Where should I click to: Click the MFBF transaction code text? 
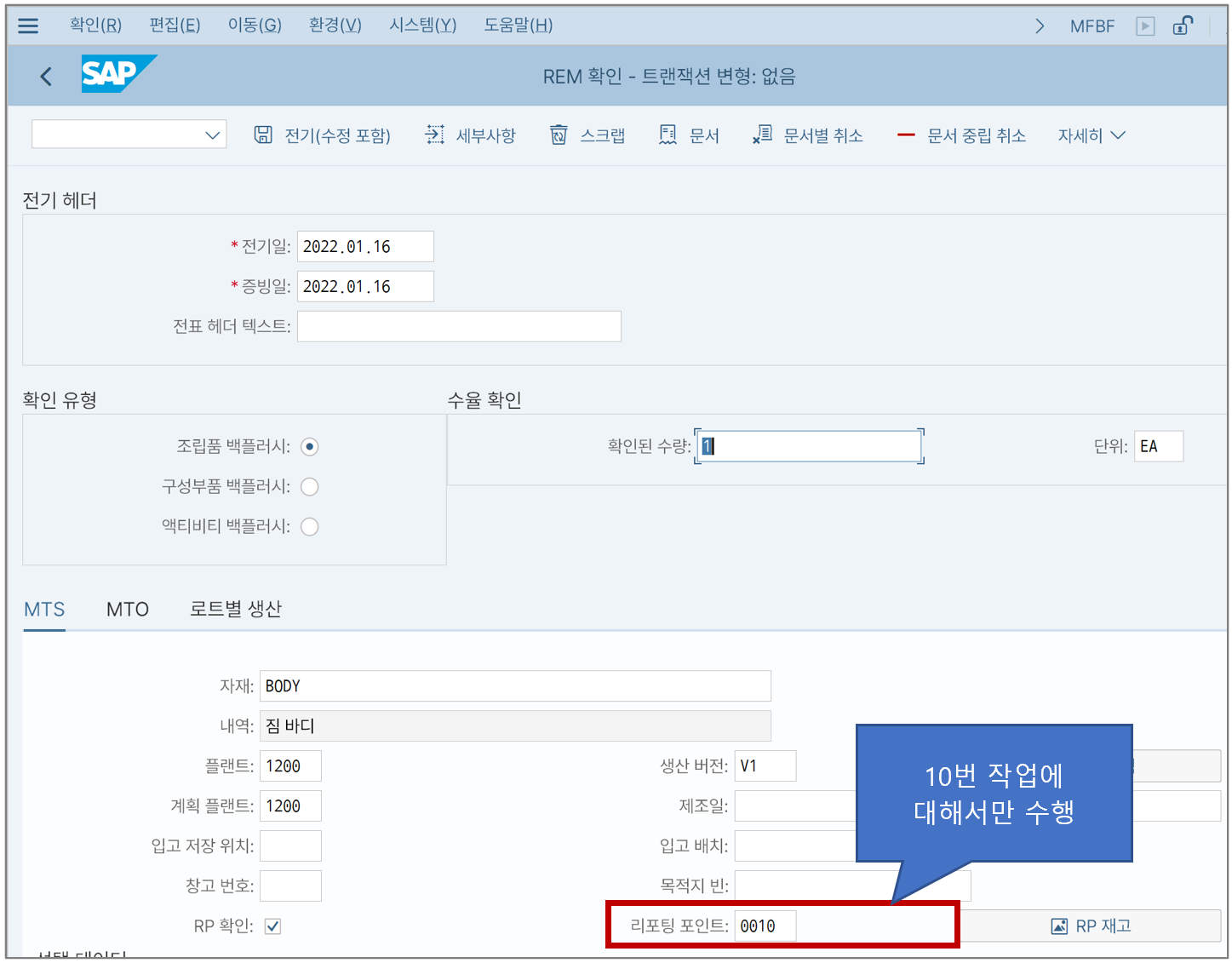pyautogui.click(x=1092, y=26)
